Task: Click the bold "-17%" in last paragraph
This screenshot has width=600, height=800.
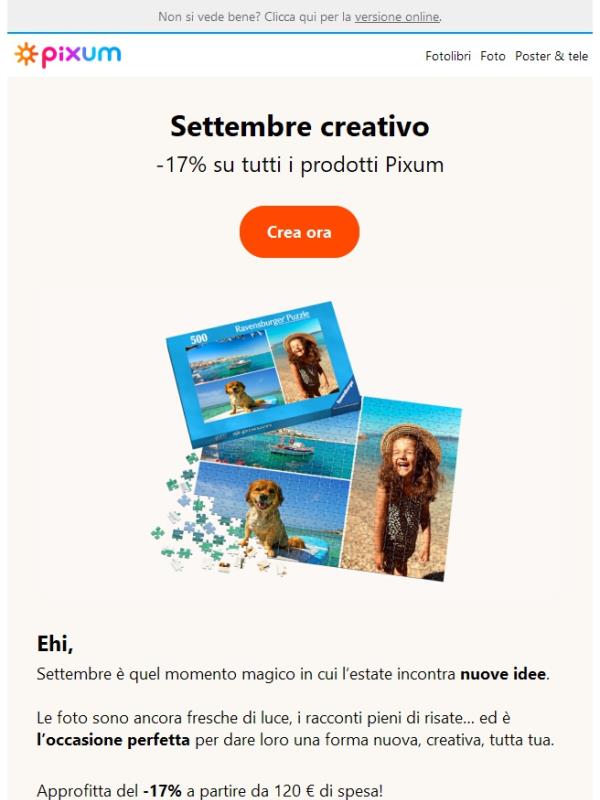Action: (162, 791)
